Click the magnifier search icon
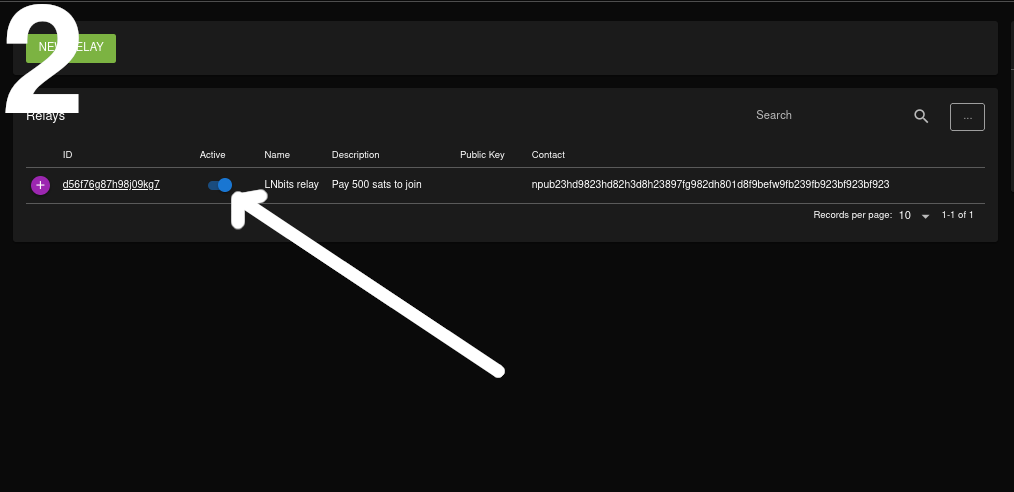 pyautogui.click(x=921, y=116)
